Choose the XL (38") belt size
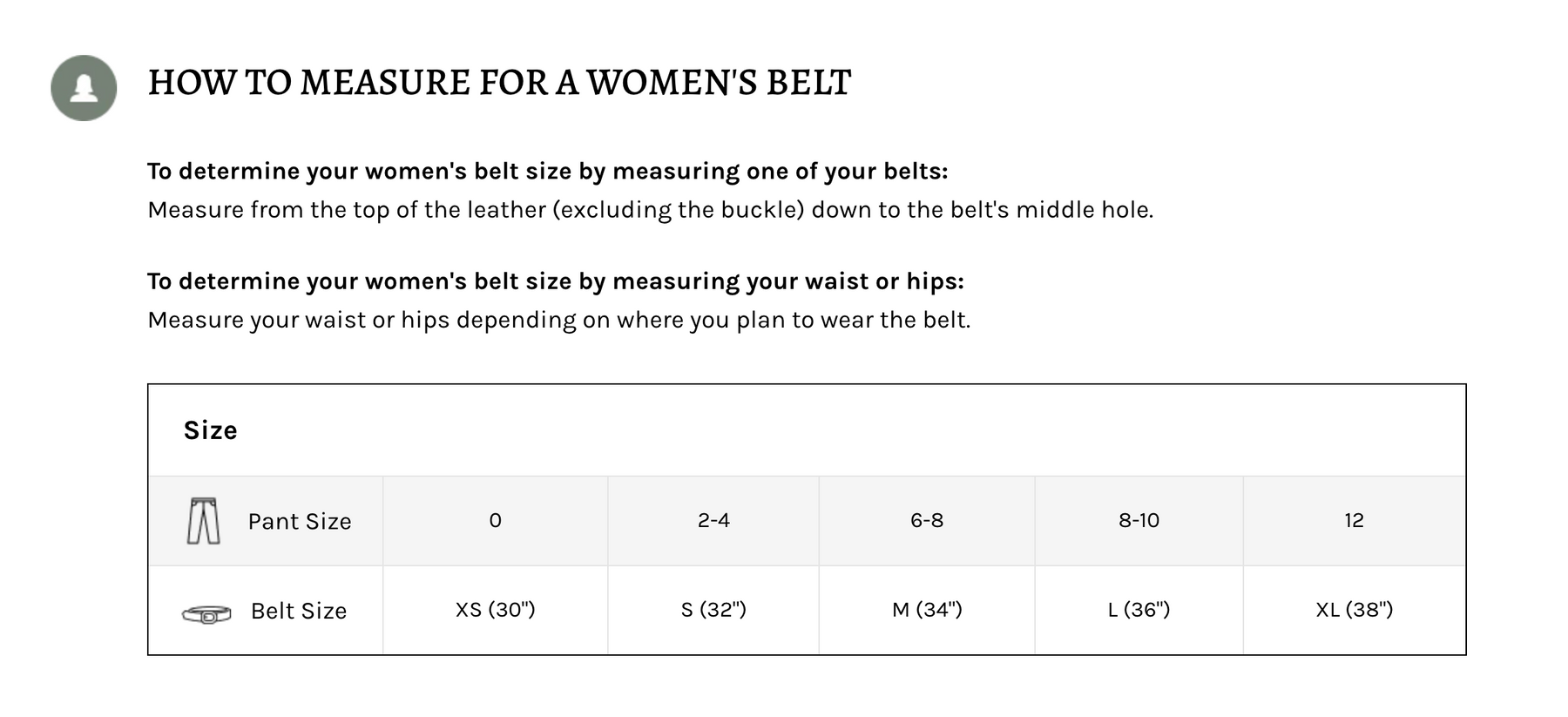The width and height of the screenshot is (1568, 717). pos(1354,610)
